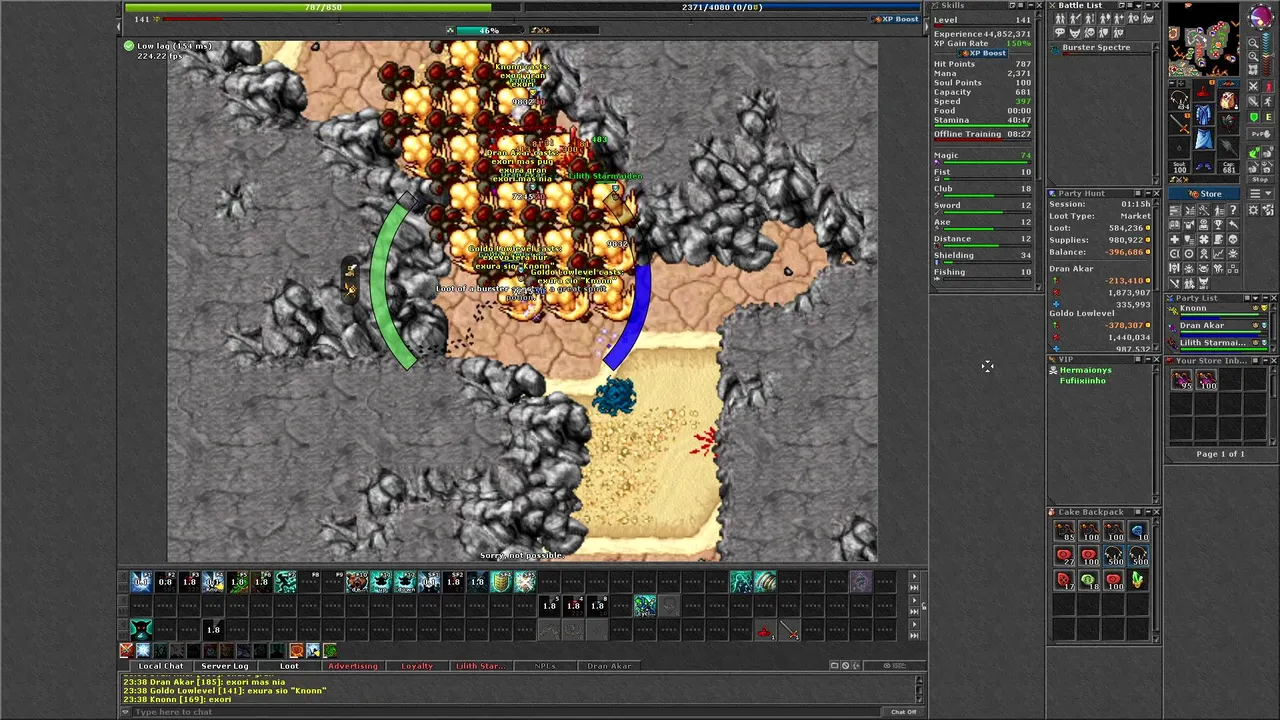Open the cogwheel settings icon
This screenshot has height=720, width=1280.
(1253, 210)
